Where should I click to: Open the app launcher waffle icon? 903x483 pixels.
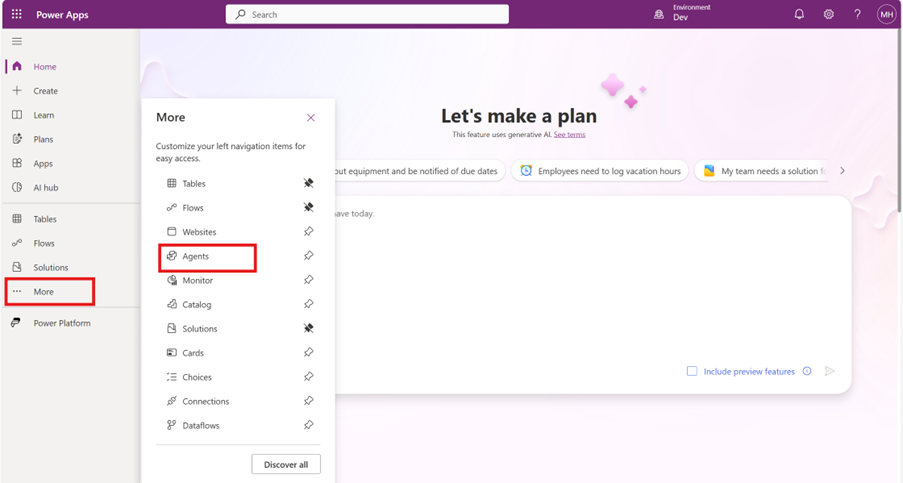(17, 14)
